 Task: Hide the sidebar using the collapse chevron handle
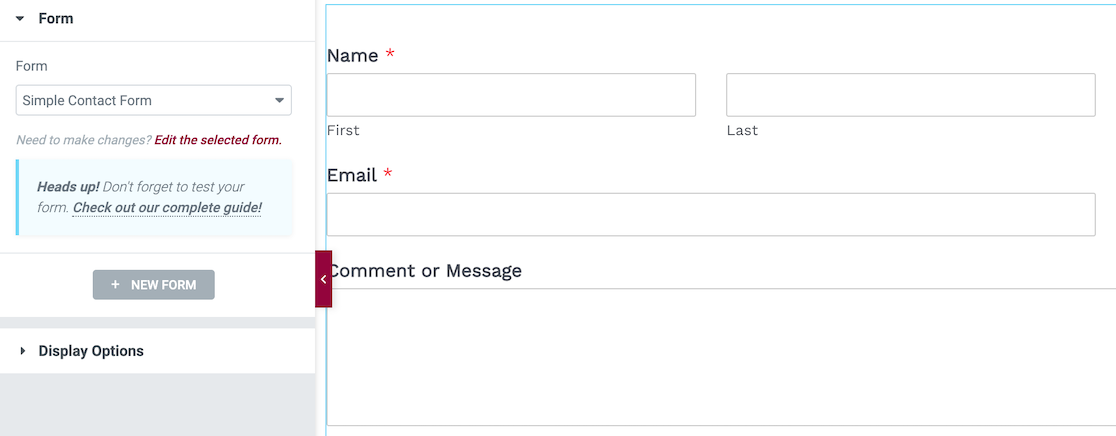click(323, 279)
